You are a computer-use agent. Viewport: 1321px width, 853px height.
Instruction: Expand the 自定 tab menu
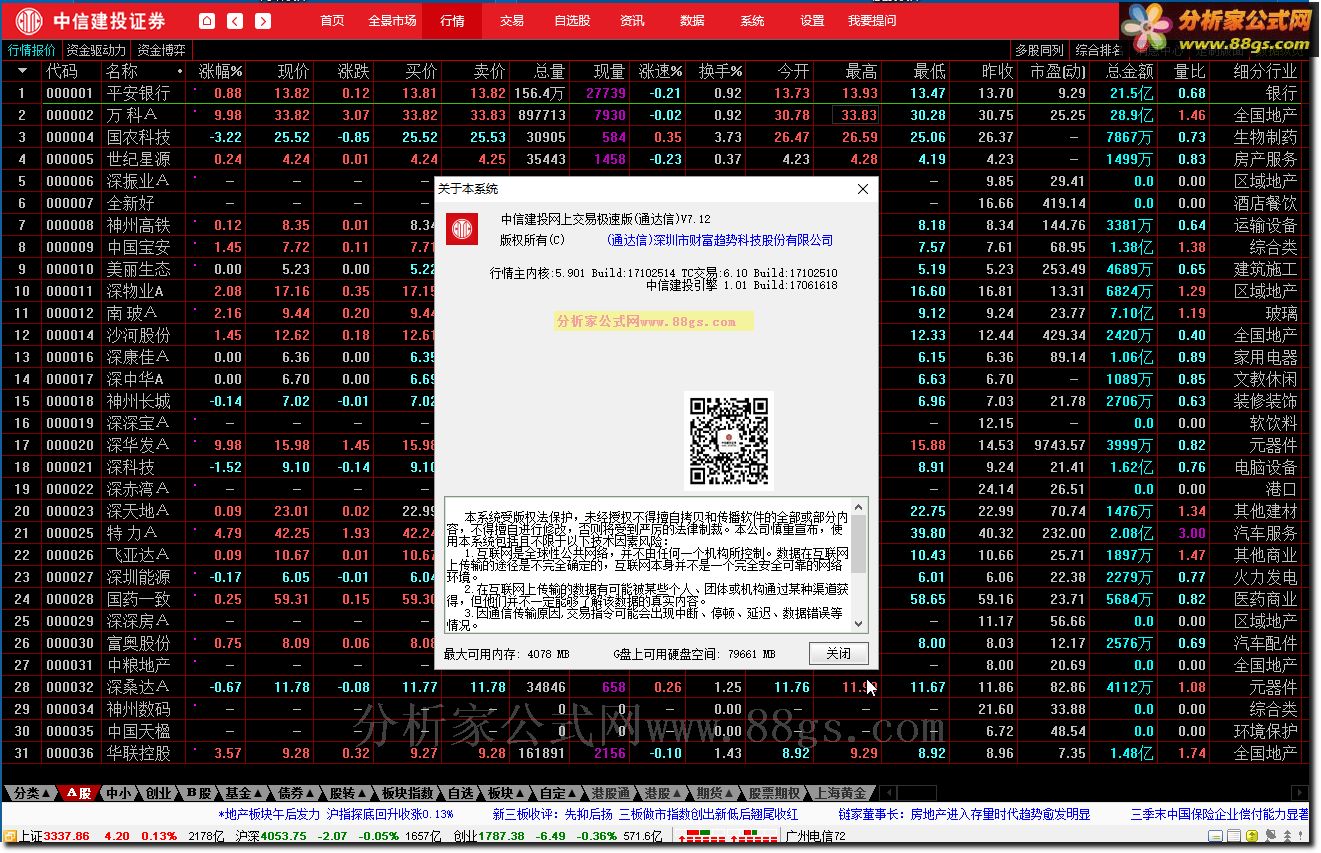point(573,793)
